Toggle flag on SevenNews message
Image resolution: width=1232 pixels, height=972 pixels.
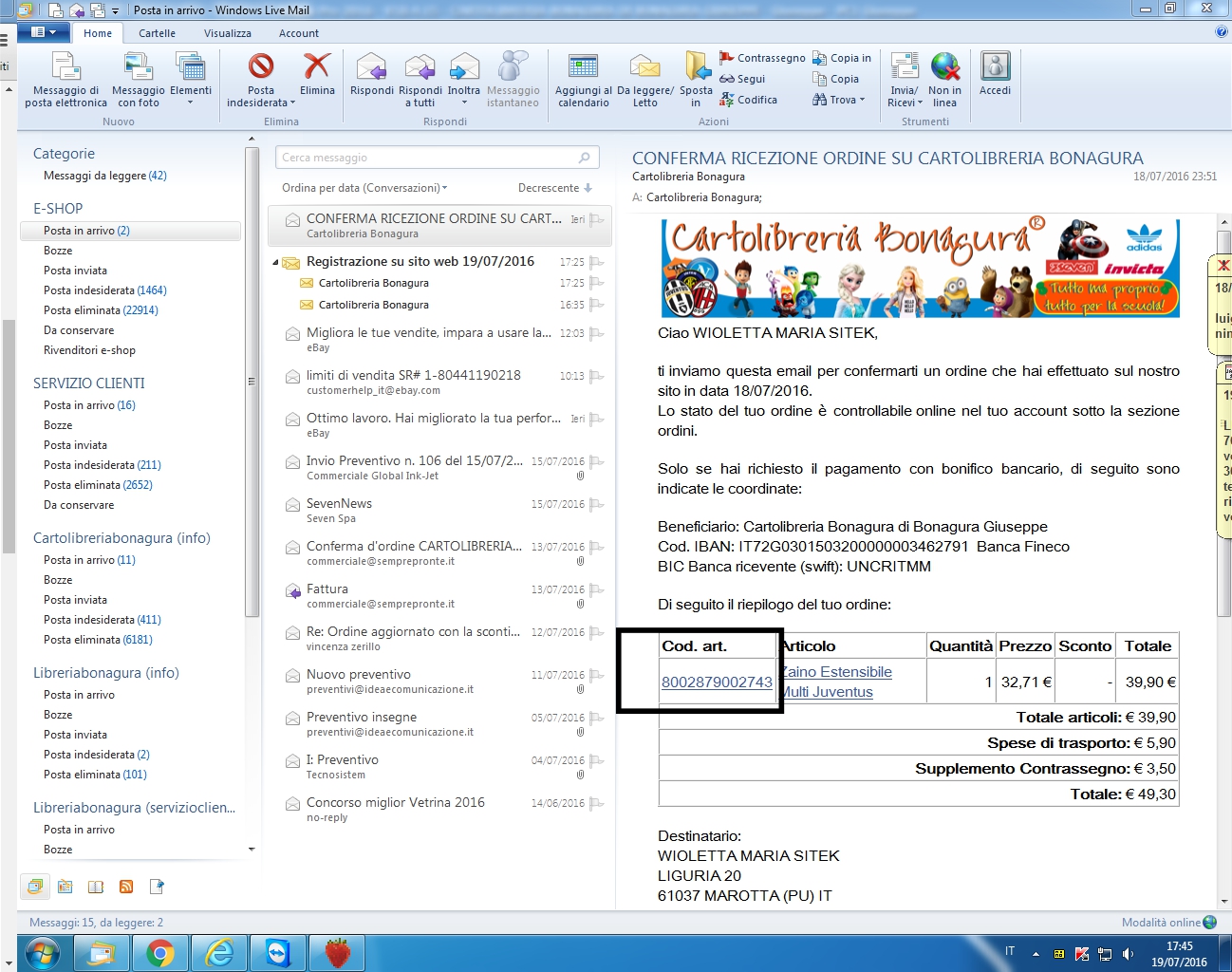(597, 505)
